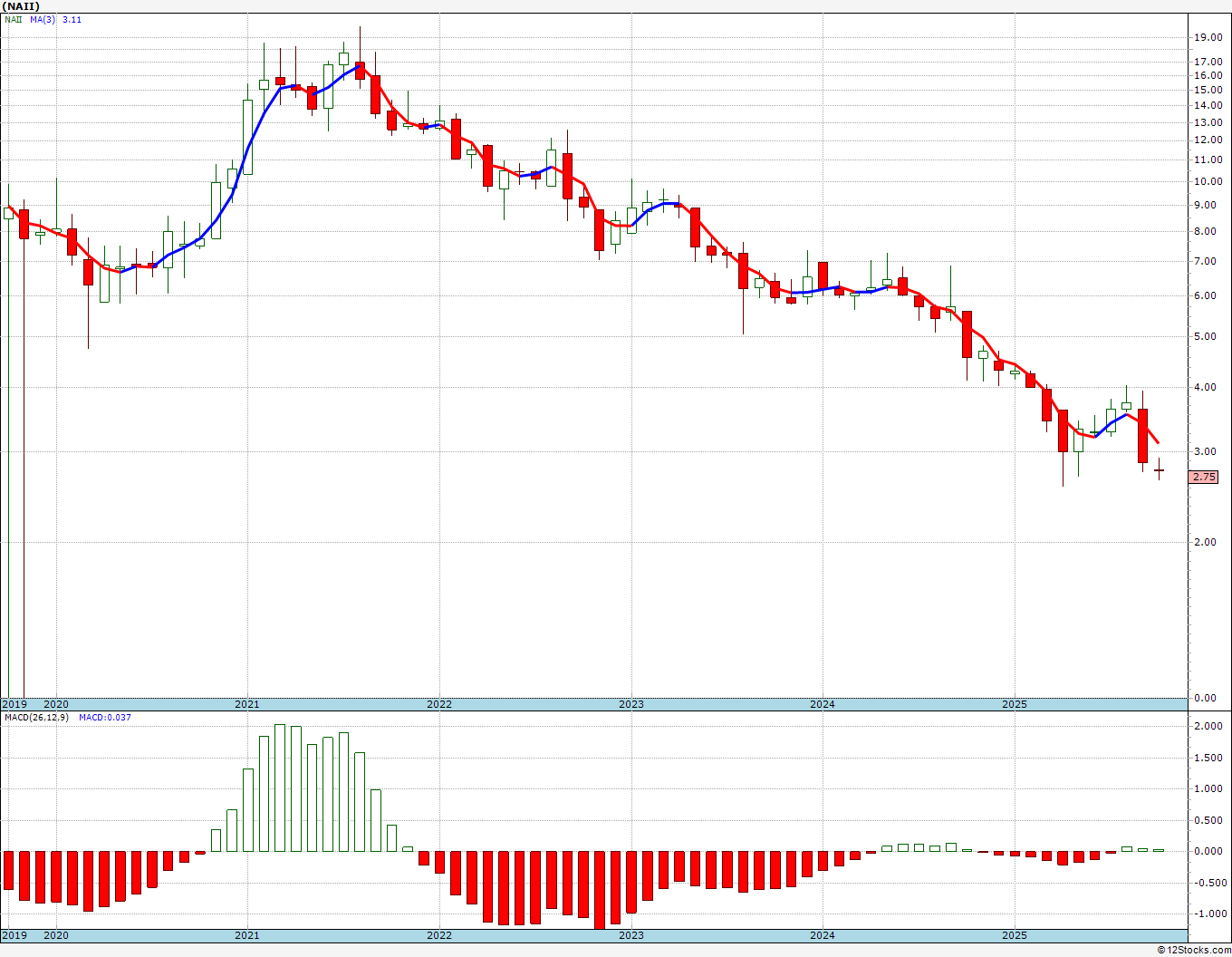1232x957 pixels.
Task: Select 2023 on the MACD panel time axis
Action: tap(631, 935)
